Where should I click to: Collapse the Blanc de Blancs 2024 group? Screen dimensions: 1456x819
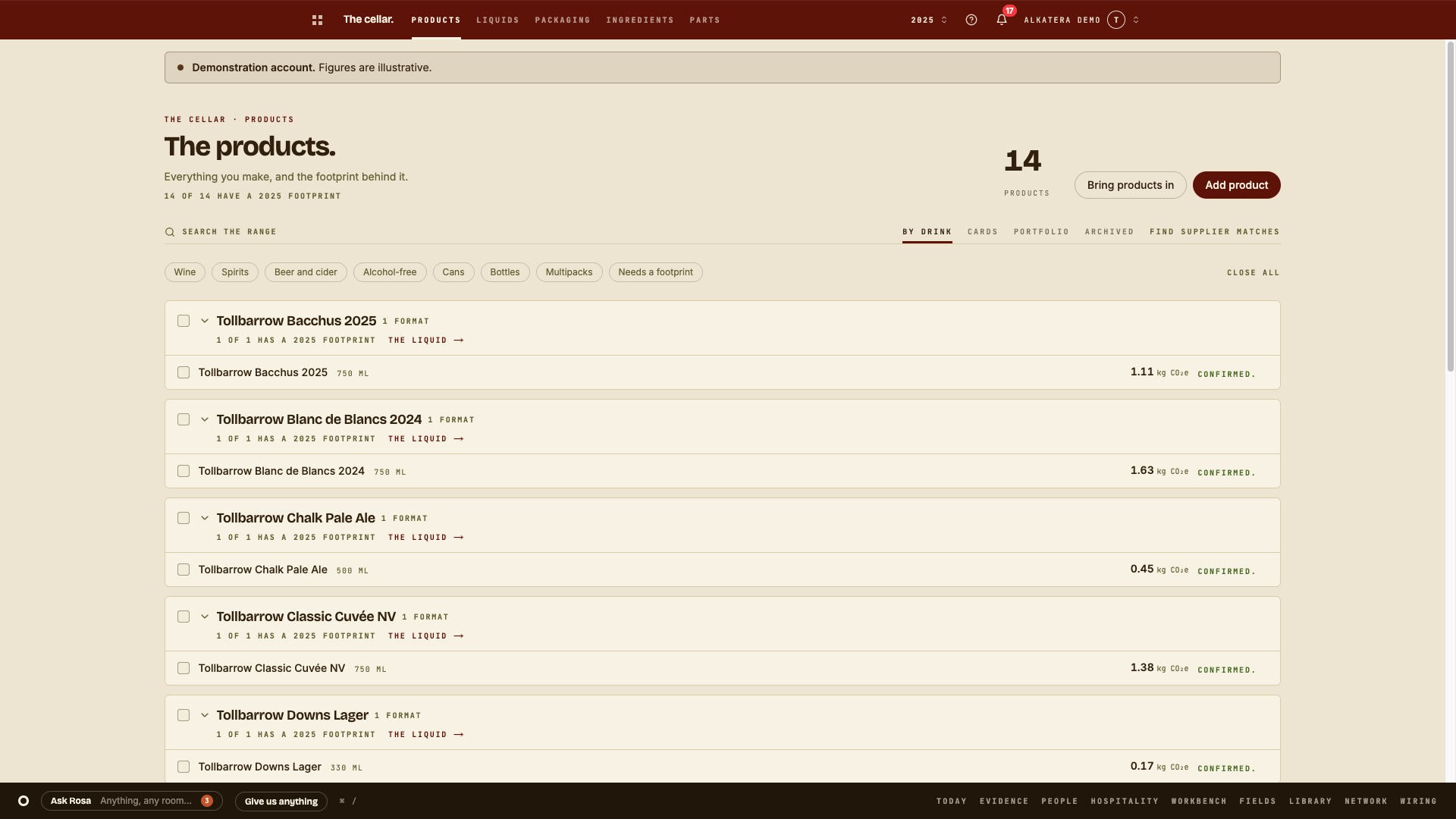[x=205, y=419]
